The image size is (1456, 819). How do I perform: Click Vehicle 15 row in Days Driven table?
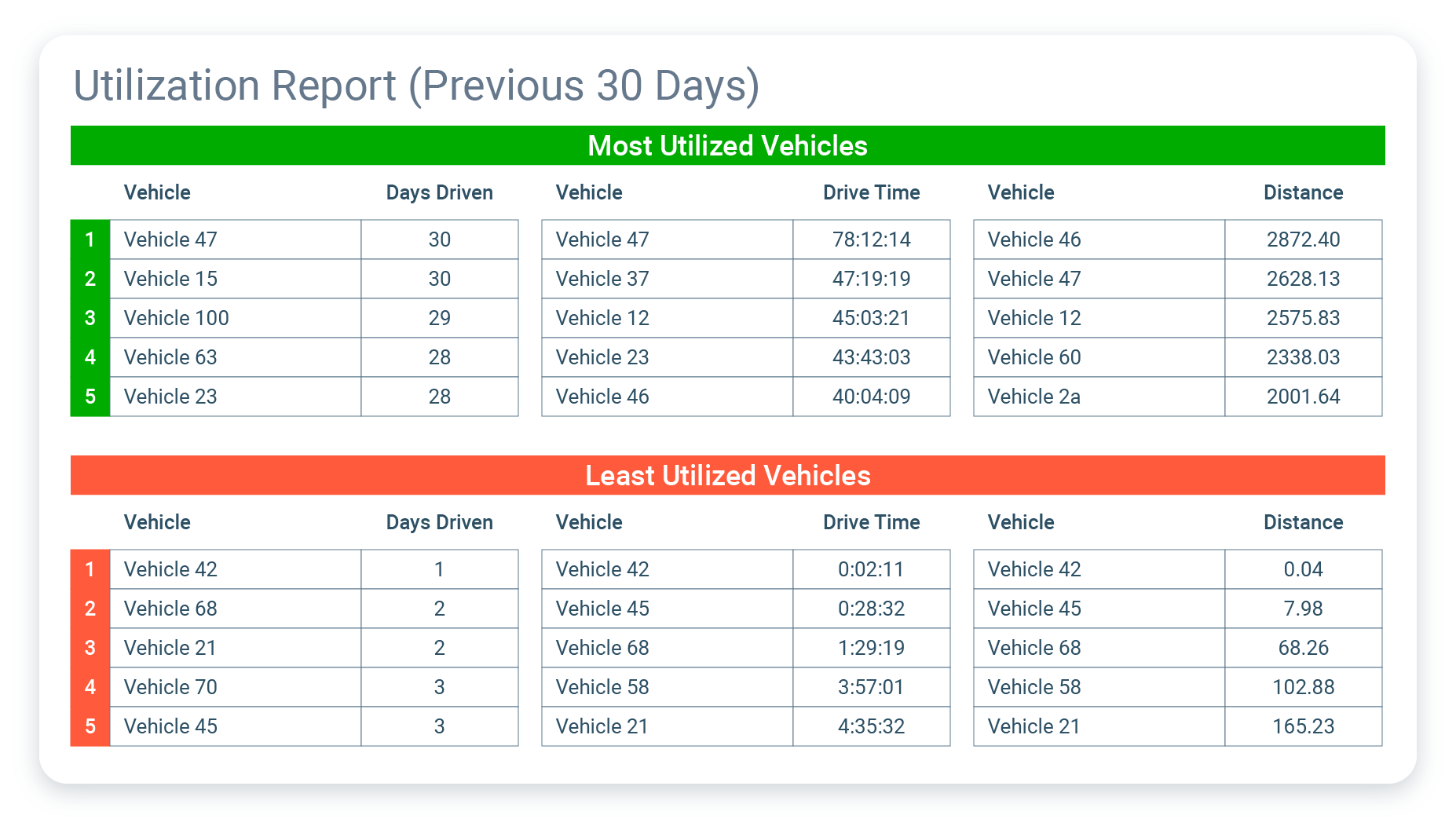pyautogui.click(x=170, y=279)
